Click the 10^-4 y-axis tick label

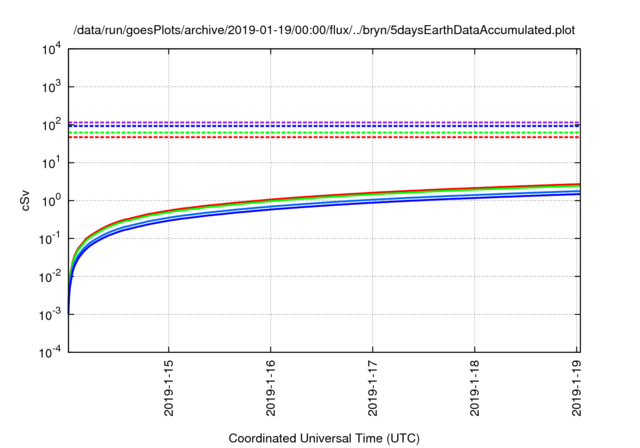pyautogui.click(x=50, y=353)
